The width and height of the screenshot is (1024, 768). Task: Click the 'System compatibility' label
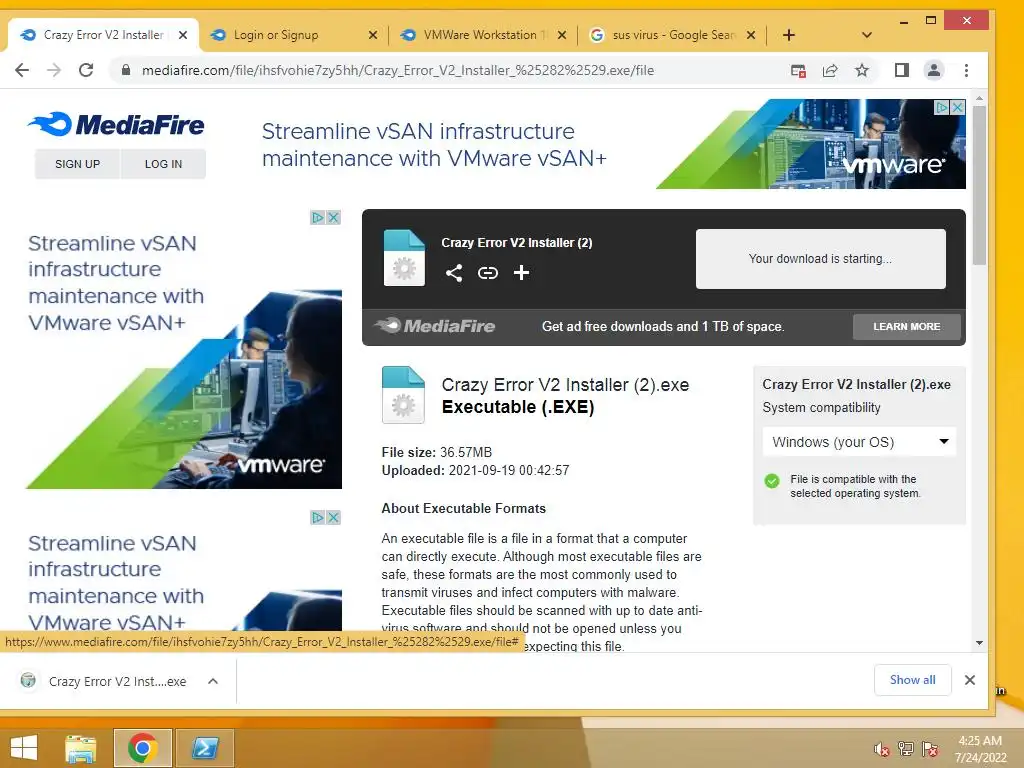coord(822,408)
